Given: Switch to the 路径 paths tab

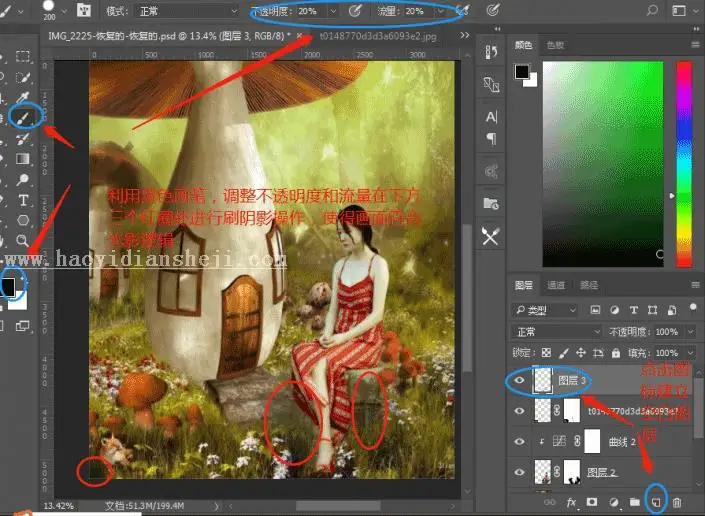Looking at the screenshot, I should click(589, 285).
